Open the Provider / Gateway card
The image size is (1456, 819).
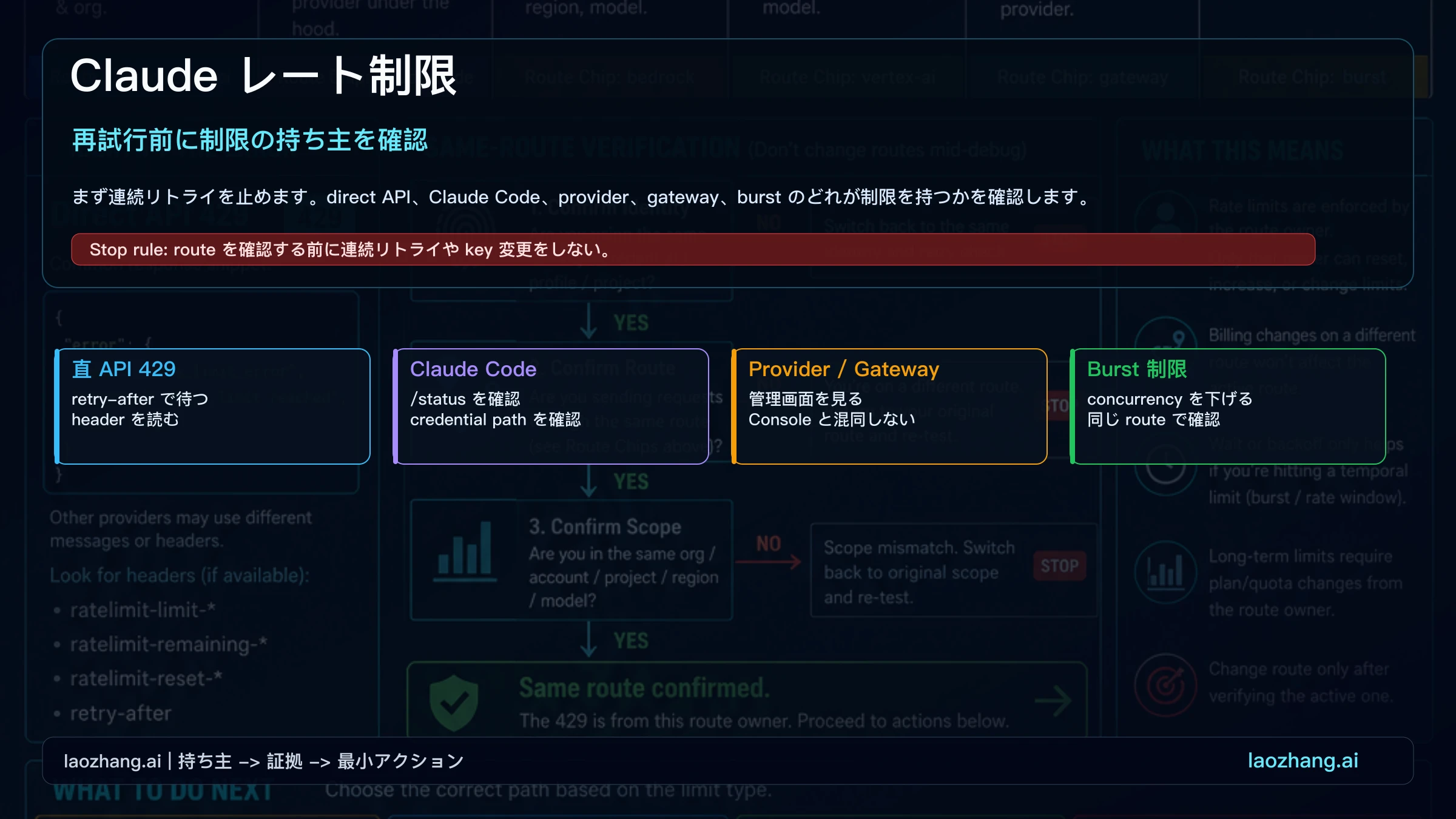[889, 406]
